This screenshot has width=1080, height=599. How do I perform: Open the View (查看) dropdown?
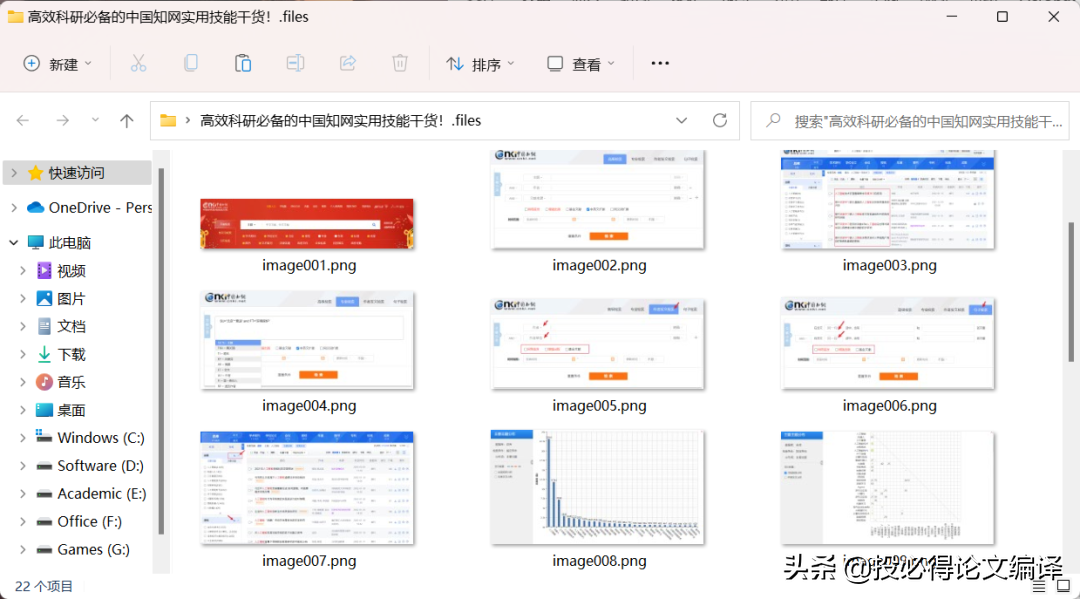(581, 64)
